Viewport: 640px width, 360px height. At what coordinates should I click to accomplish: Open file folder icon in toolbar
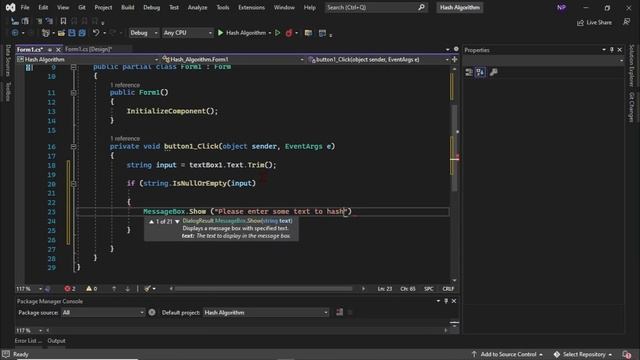point(61,33)
